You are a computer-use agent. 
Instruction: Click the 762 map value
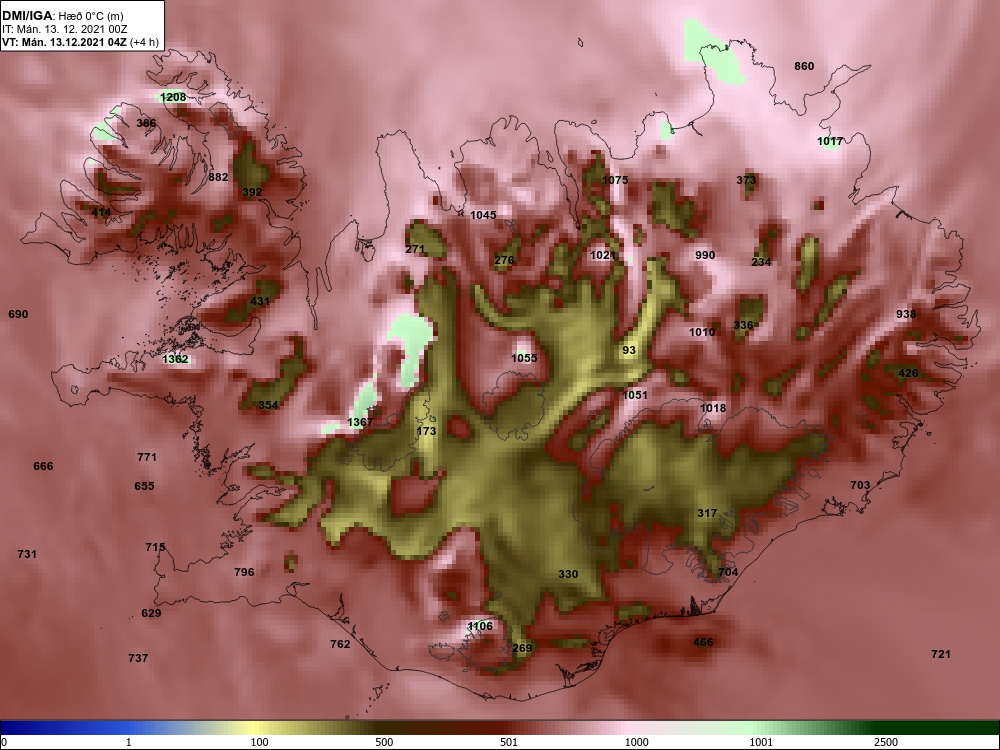pyautogui.click(x=340, y=644)
